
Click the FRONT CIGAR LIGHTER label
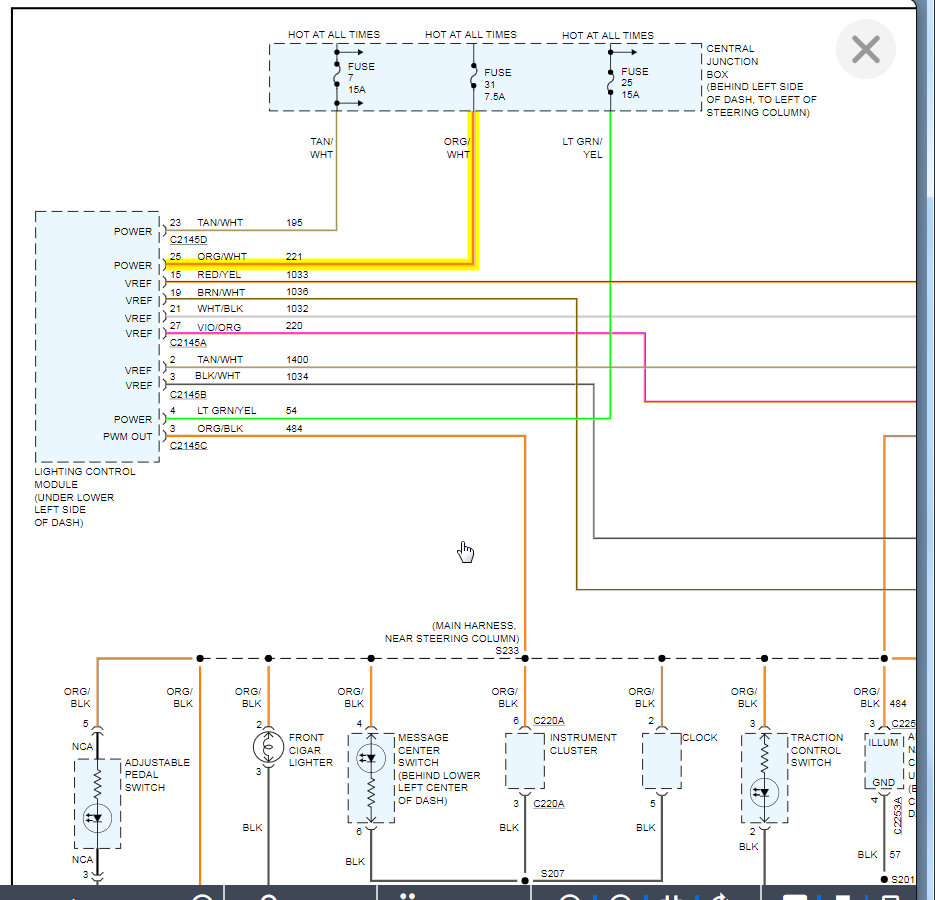311,750
